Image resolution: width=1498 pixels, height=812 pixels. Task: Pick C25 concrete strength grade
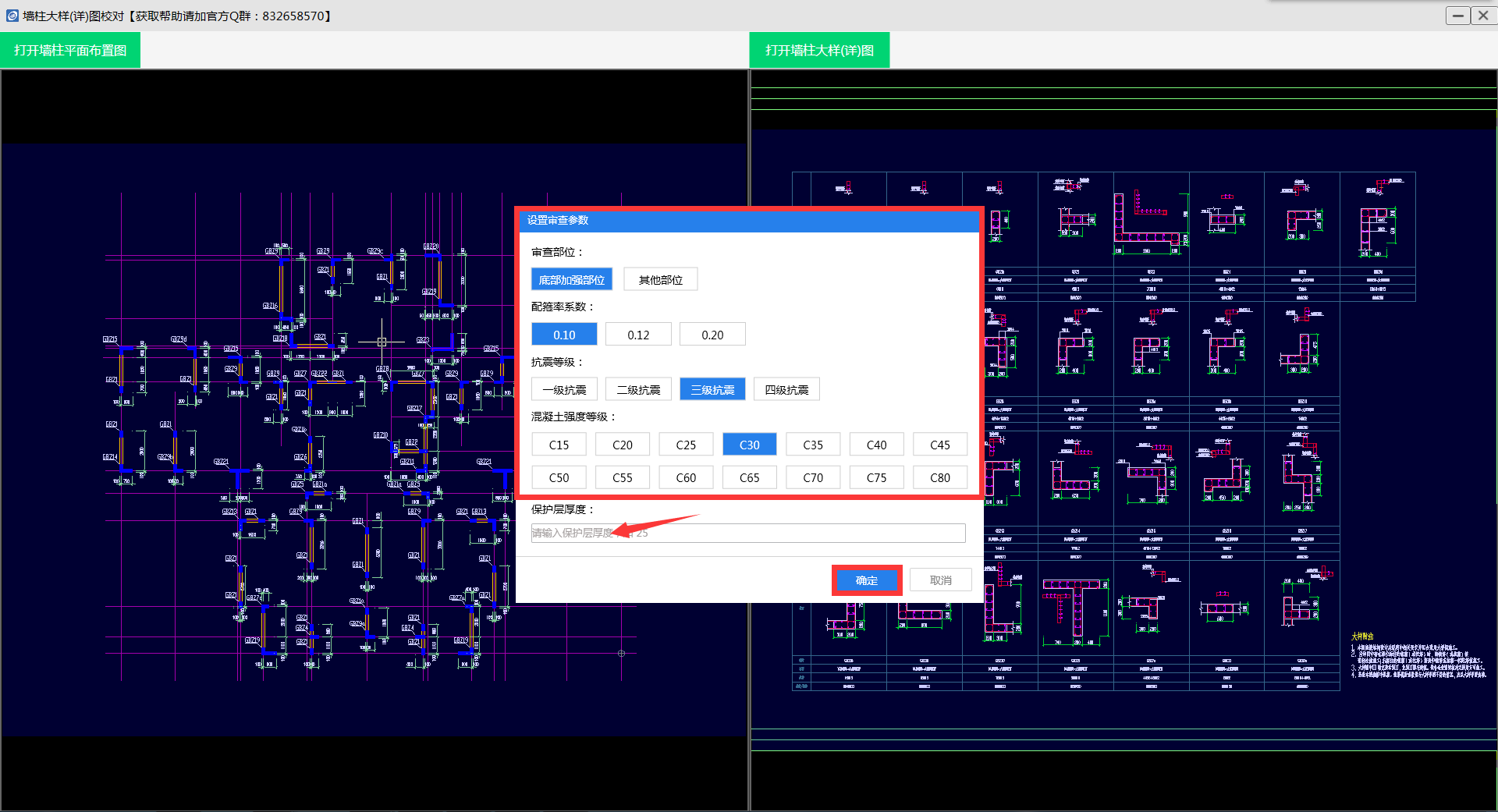click(x=686, y=445)
